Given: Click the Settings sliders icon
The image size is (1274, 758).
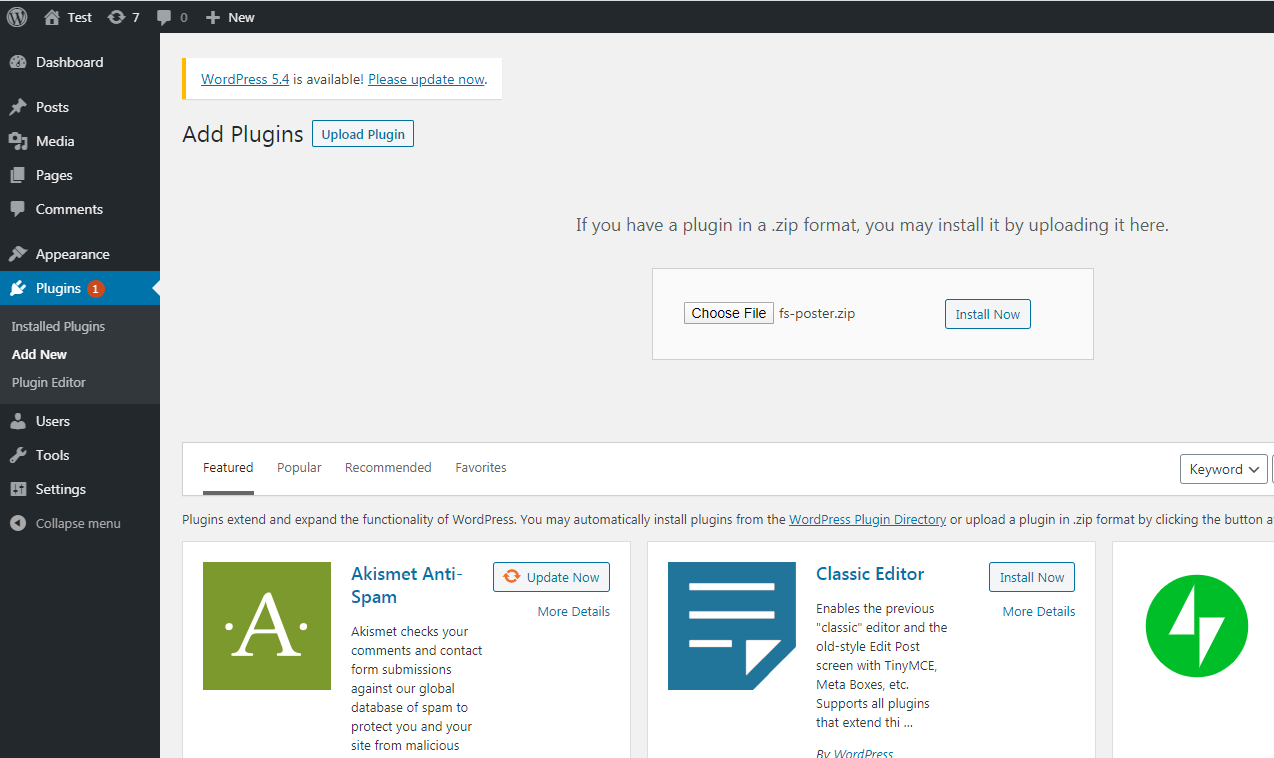Looking at the screenshot, I should click(18, 489).
